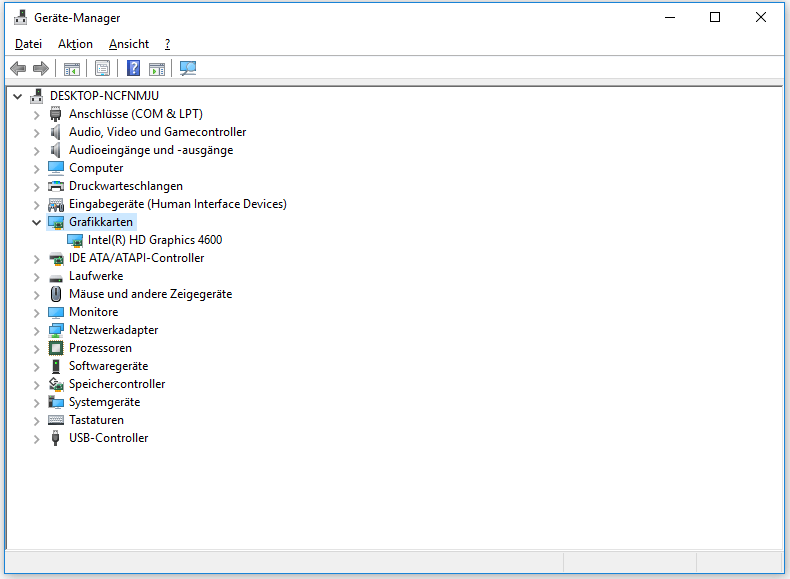Expand the Druckwarteschlangen node
The height and width of the screenshot is (579, 790).
[x=36, y=187]
